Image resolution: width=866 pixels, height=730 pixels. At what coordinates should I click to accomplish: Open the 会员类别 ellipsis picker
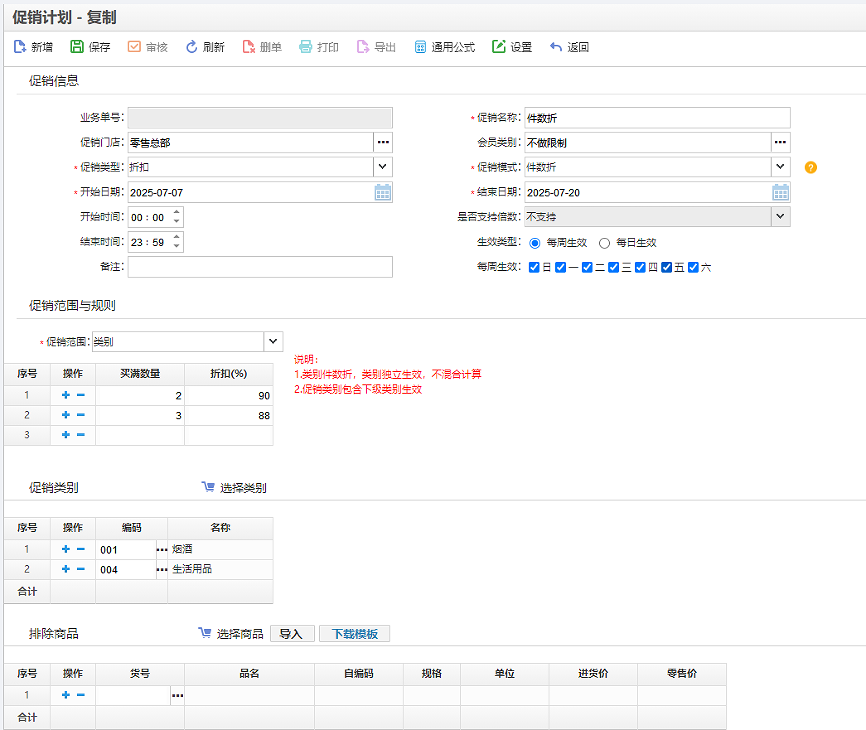(x=780, y=142)
